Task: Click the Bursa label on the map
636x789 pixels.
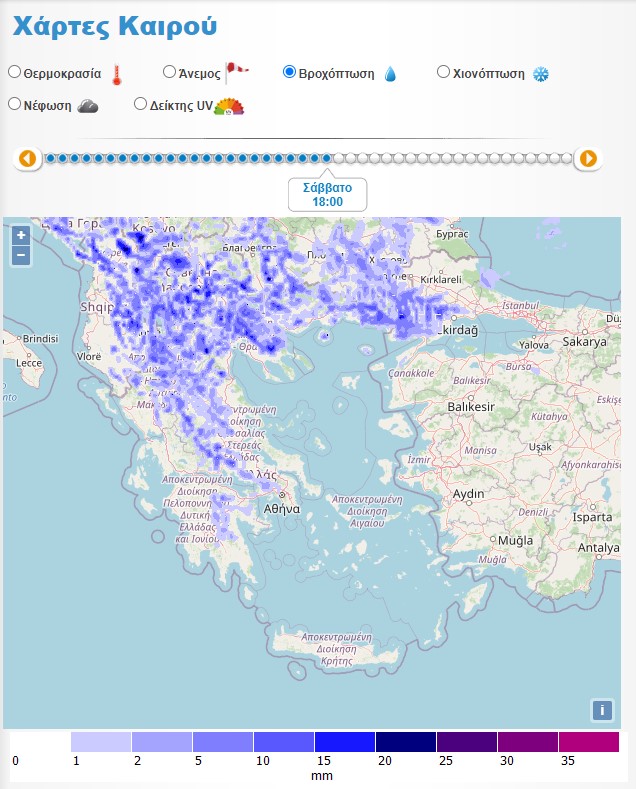Action: click(x=518, y=367)
